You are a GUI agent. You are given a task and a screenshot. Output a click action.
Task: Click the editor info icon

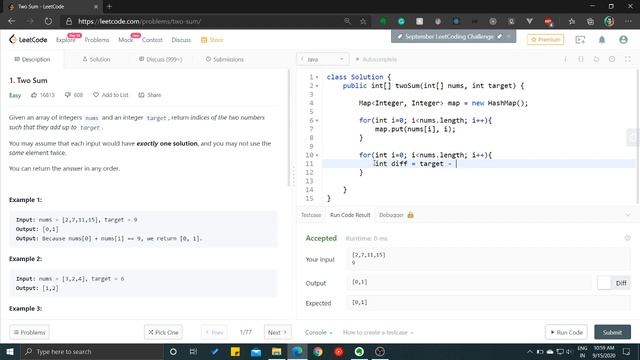point(565,59)
